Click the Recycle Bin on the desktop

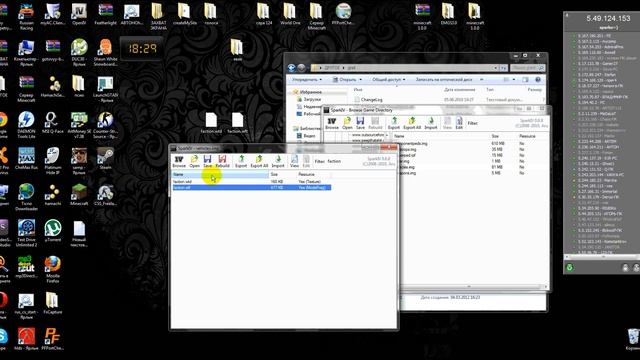click(633, 340)
